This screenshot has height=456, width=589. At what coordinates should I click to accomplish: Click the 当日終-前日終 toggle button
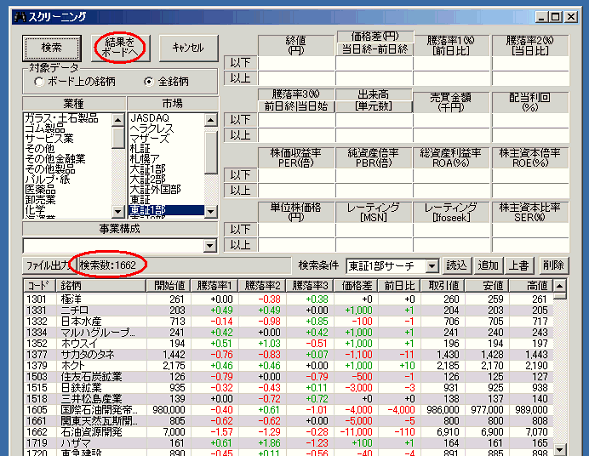click(x=375, y=49)
